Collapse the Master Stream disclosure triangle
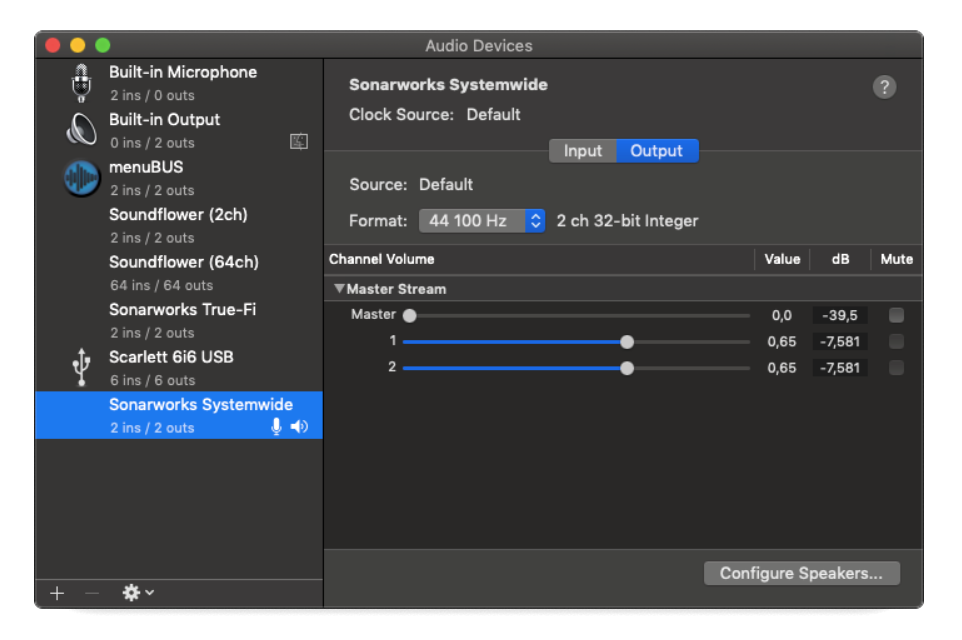Viewport: 962px width, 640px height. click(x=339, y=288)
